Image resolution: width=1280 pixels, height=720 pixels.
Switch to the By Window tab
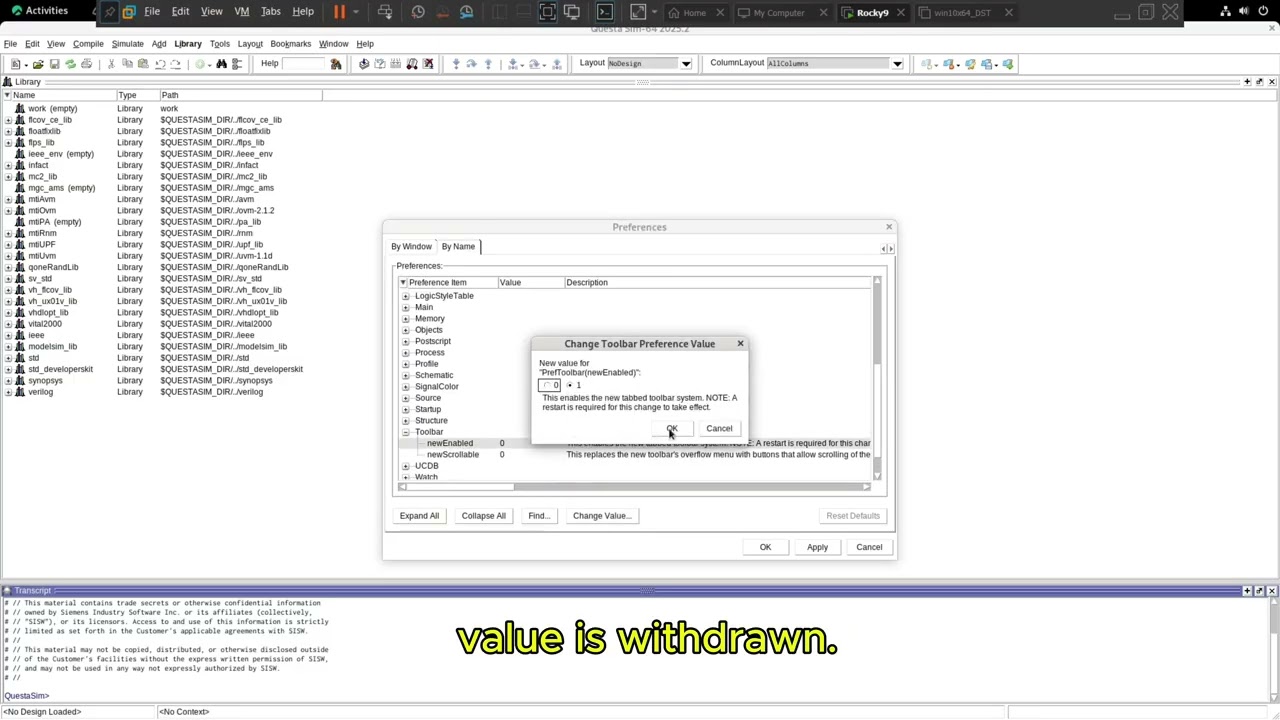(411, 246)
